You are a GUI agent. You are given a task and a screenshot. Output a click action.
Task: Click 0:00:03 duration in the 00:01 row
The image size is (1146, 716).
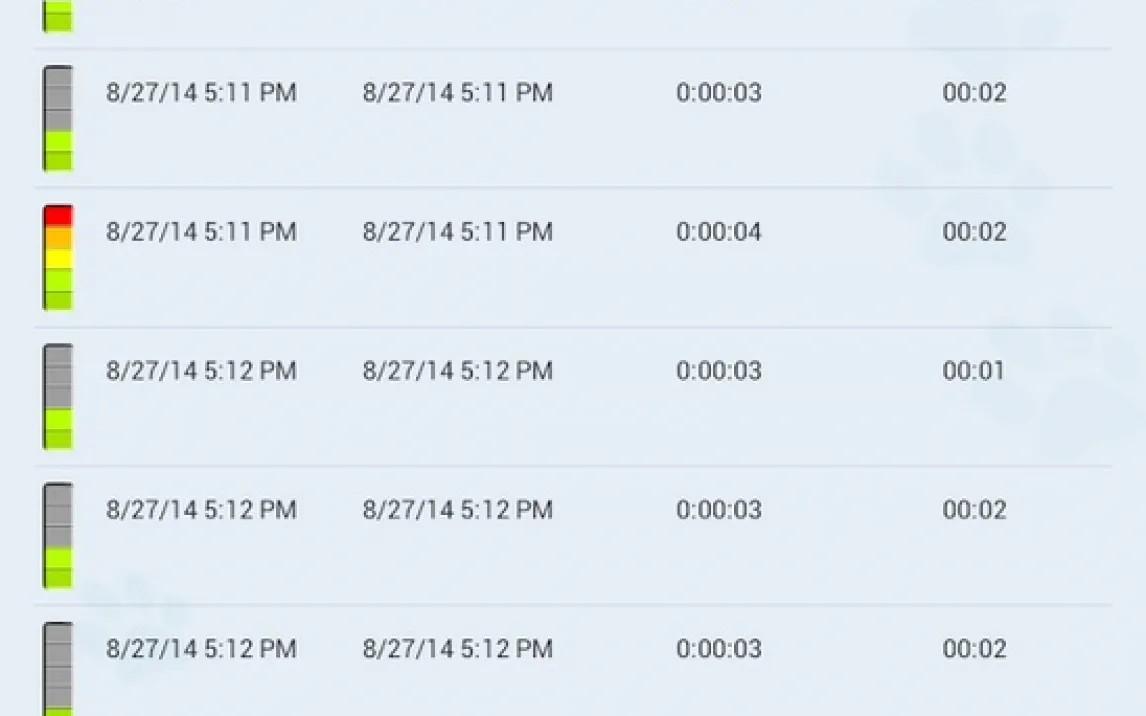(x=718, y=371)
